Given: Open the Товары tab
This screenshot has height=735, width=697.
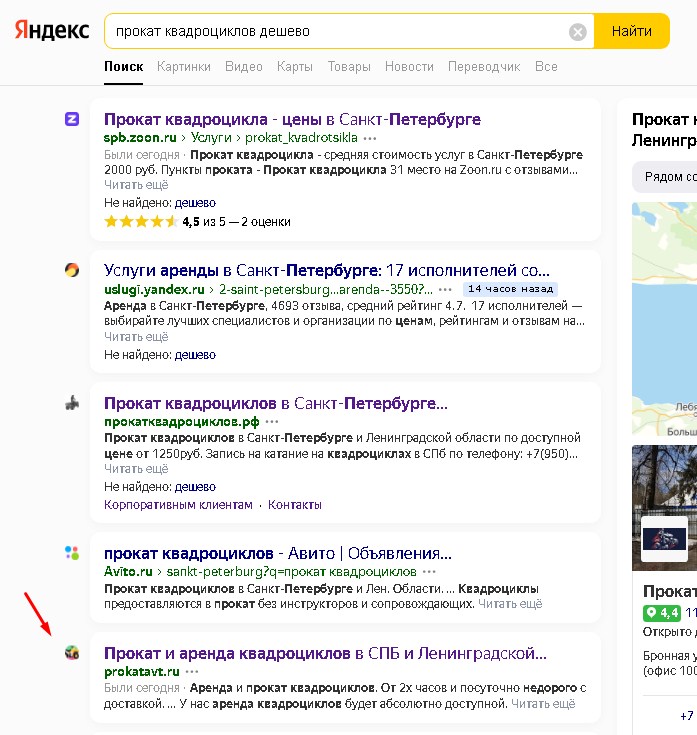Looking at the screenshot, I should (x=349, y=67).
